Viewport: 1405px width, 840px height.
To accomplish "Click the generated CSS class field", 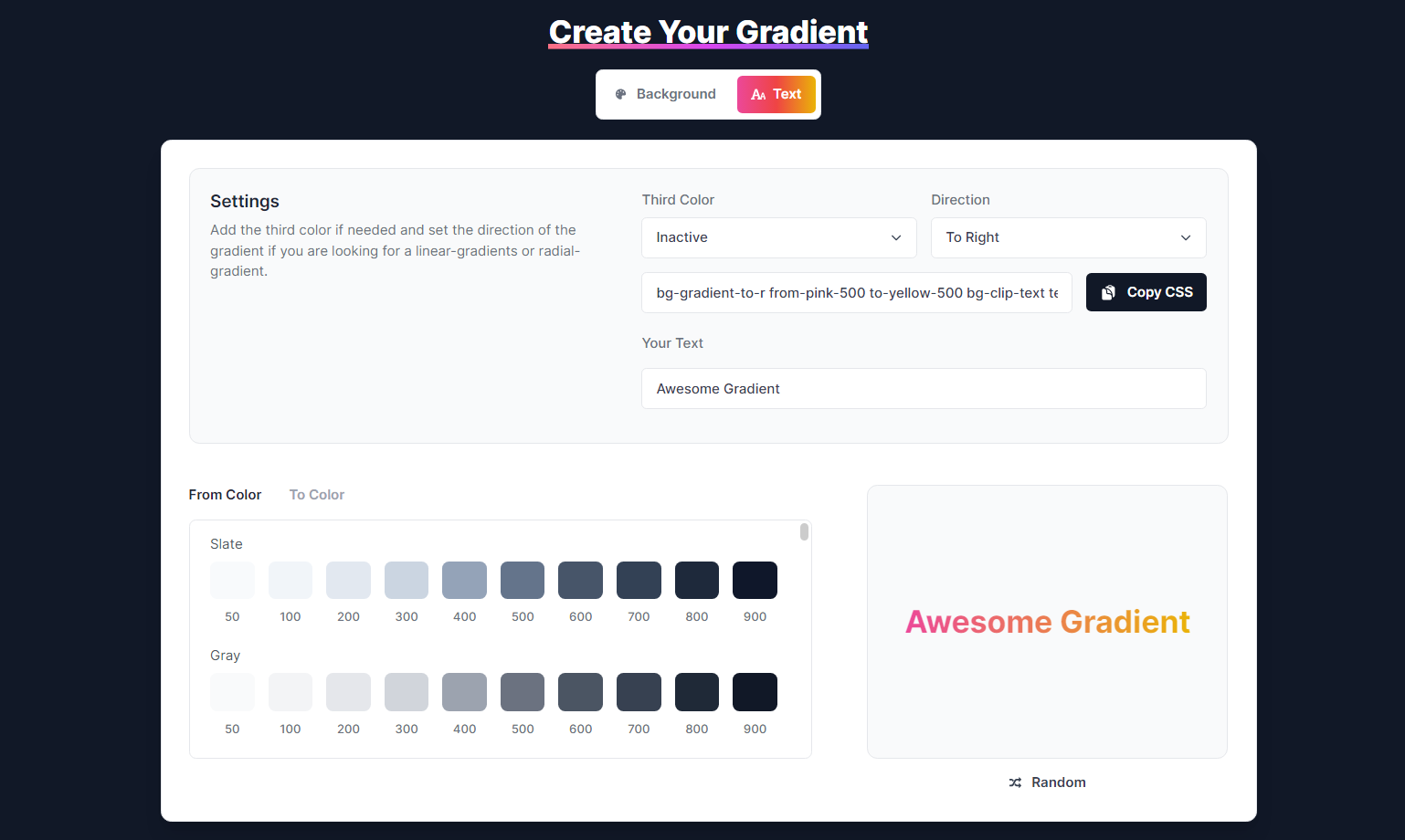I will 857,293.
